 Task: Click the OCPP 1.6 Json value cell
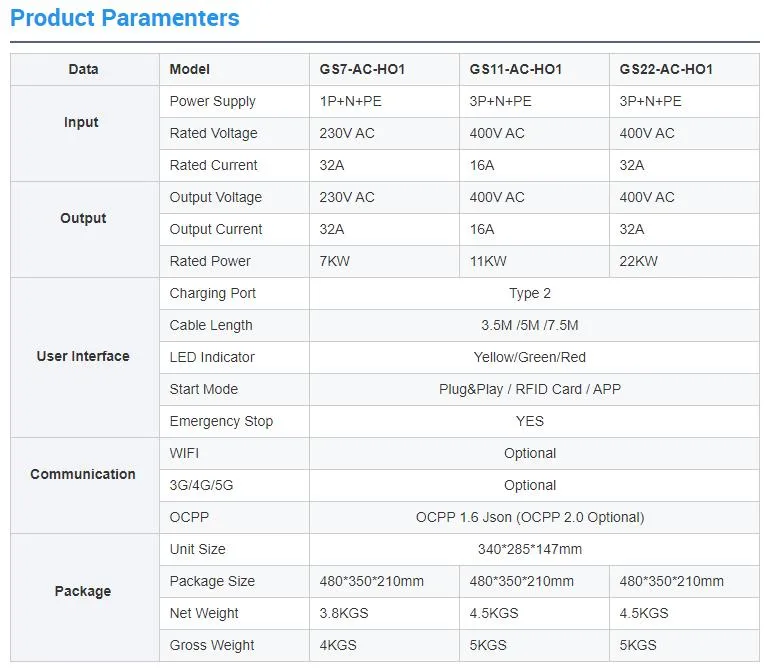[530, 517]
